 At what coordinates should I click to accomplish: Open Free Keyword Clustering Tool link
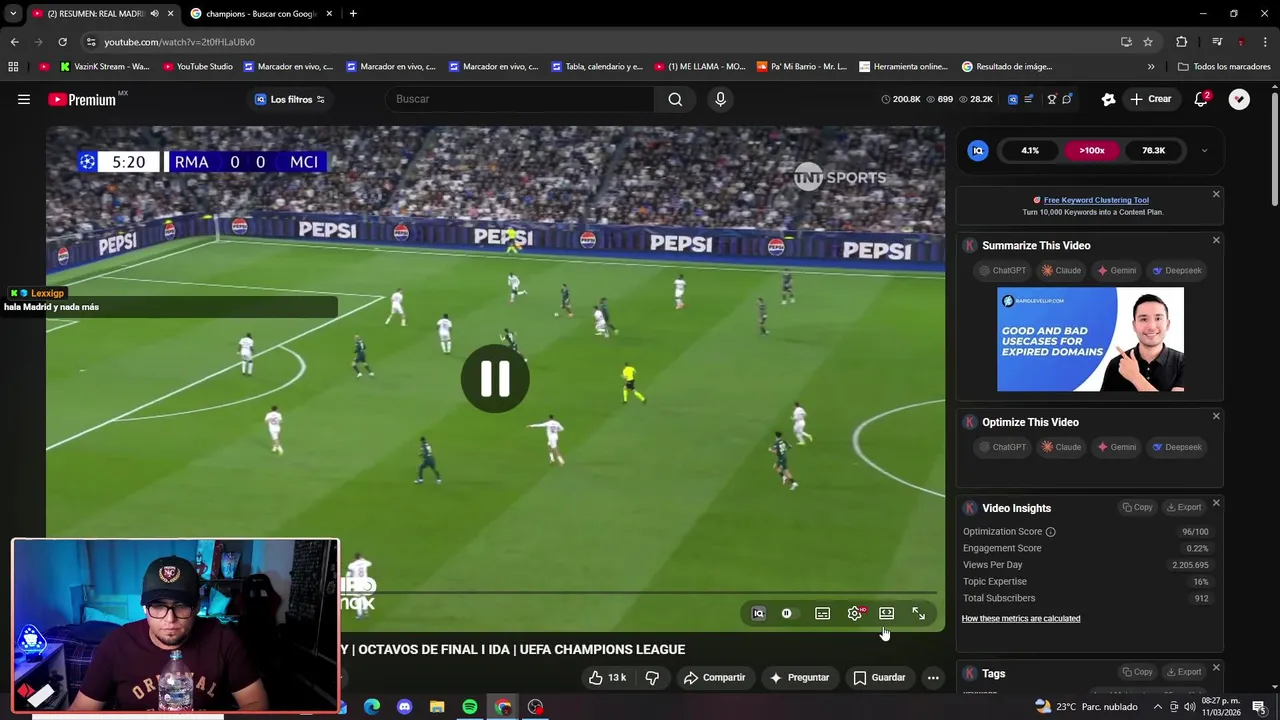point(1096,200)
